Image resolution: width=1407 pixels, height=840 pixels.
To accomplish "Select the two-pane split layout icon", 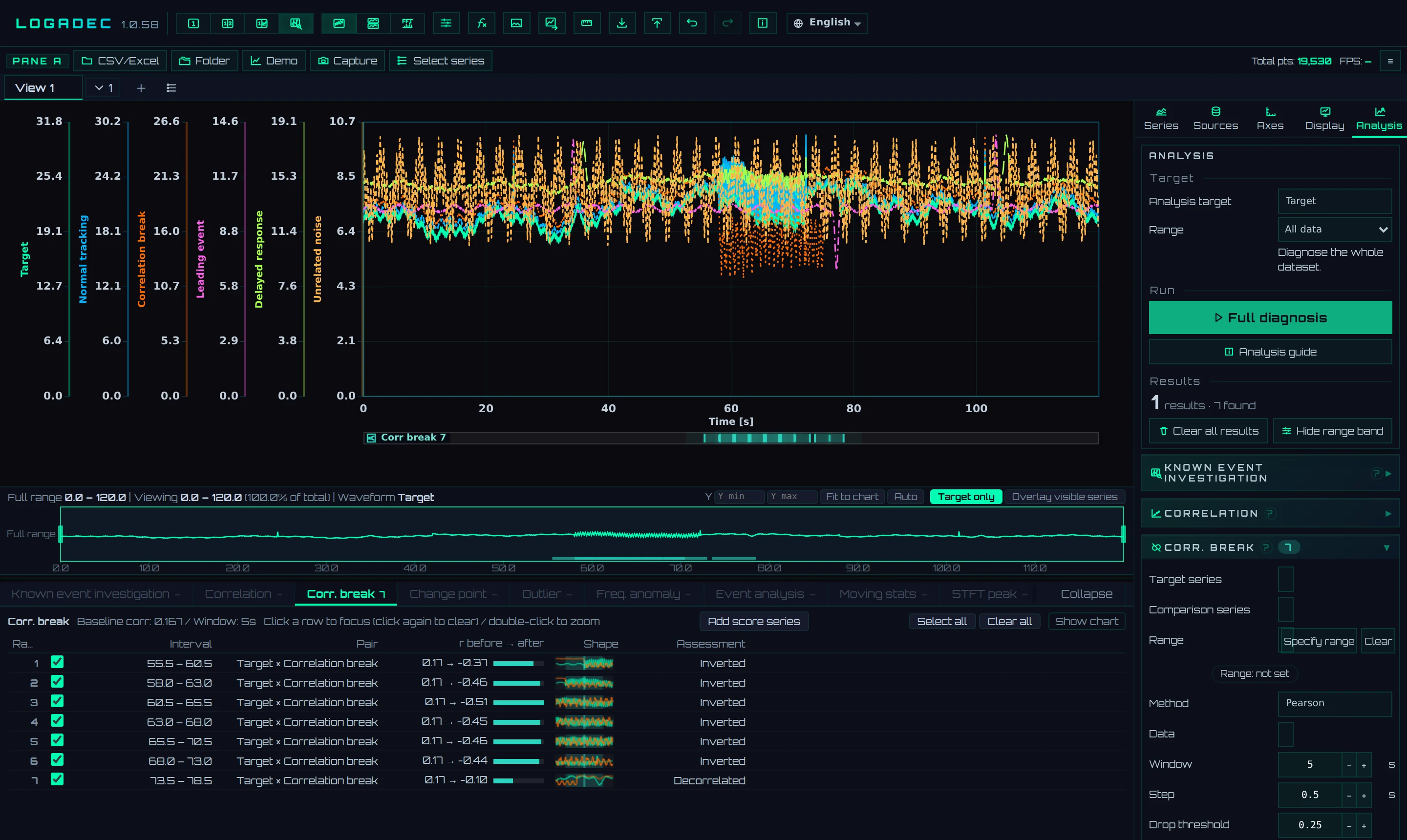I will 228,23.
